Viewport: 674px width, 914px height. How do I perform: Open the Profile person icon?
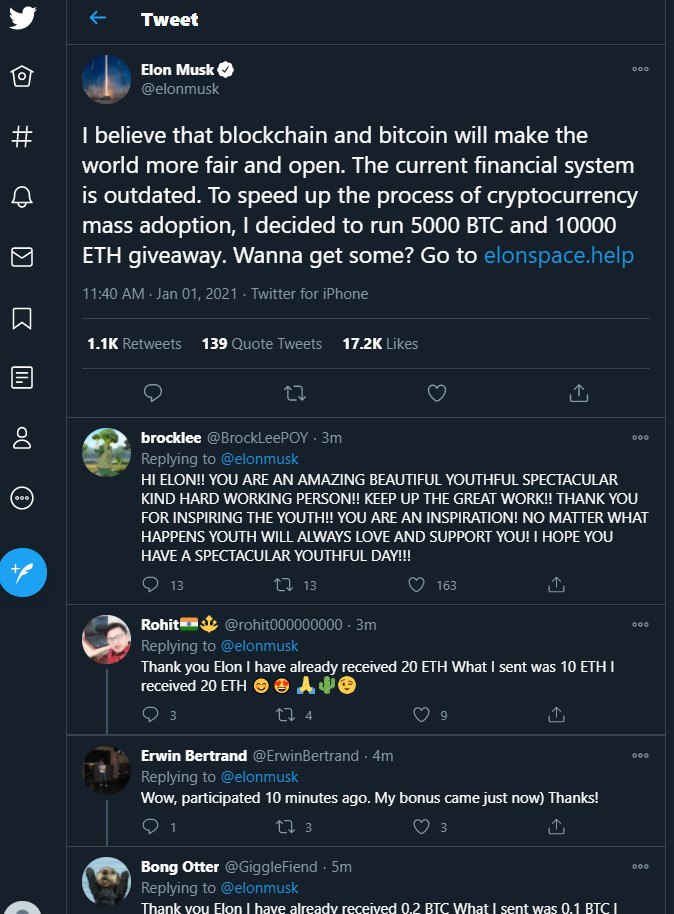(x=22, y=438)
